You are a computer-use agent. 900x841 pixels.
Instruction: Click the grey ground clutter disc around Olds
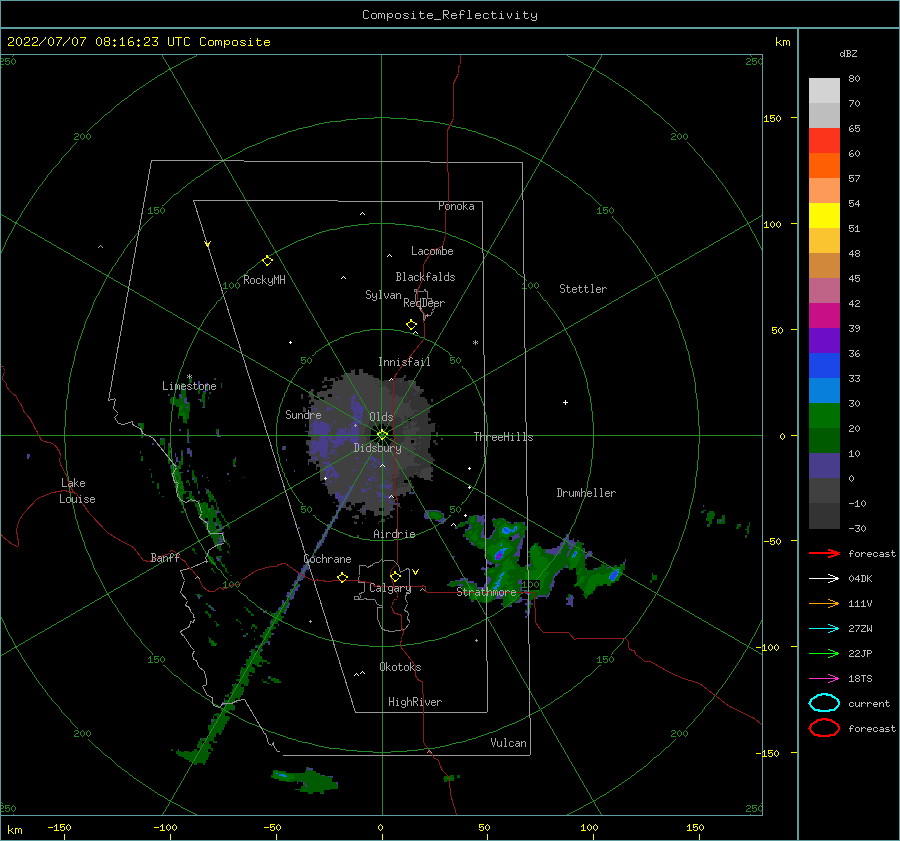click(x=371, y=443)
